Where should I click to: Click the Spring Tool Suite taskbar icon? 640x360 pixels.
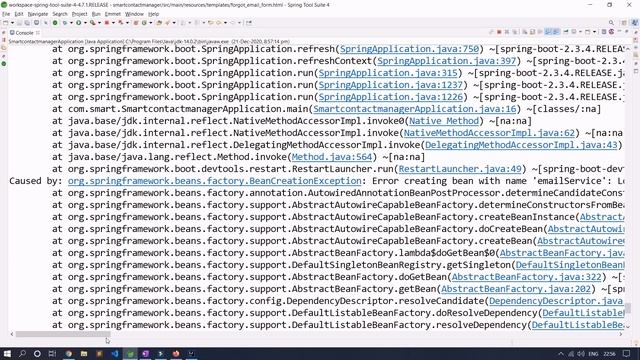point(130,353)
